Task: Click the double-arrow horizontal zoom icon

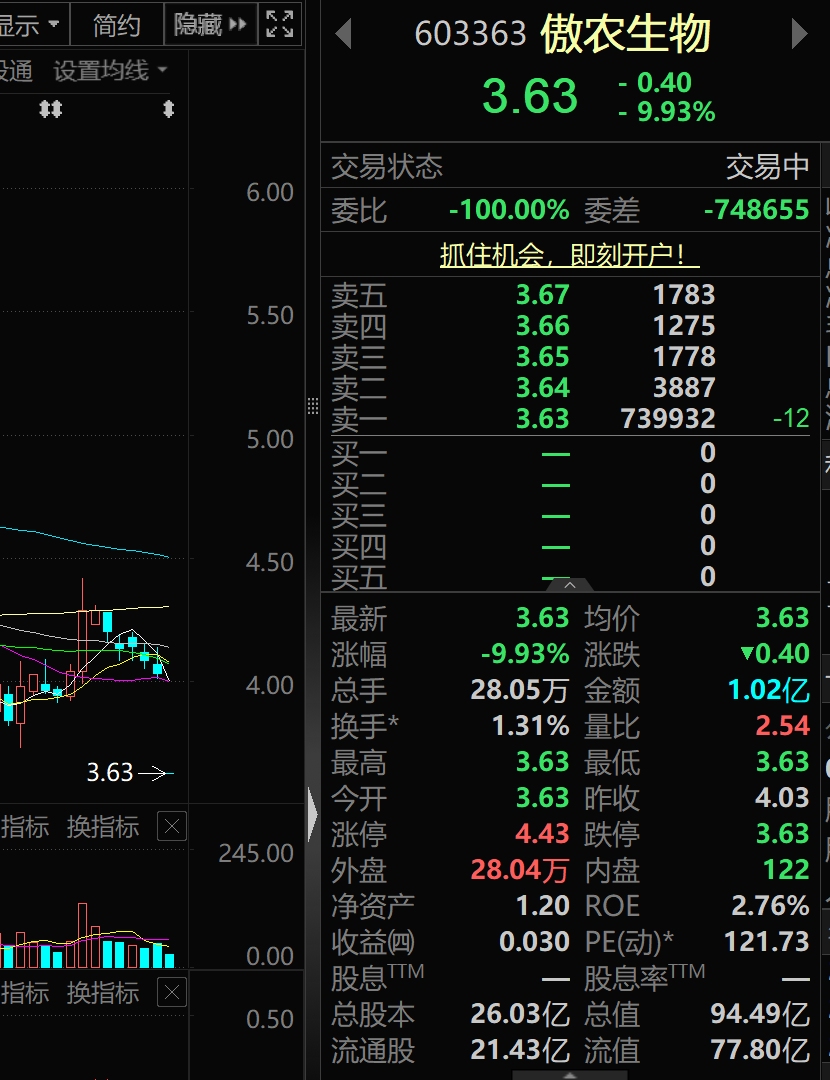Action: 51,109
